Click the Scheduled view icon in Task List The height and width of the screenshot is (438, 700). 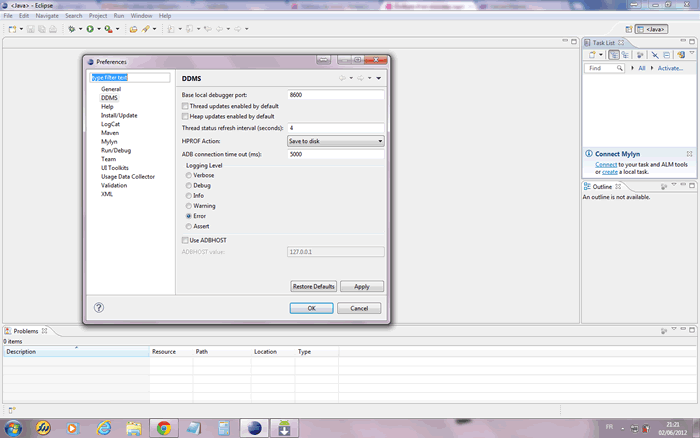[x=625, y=55]
